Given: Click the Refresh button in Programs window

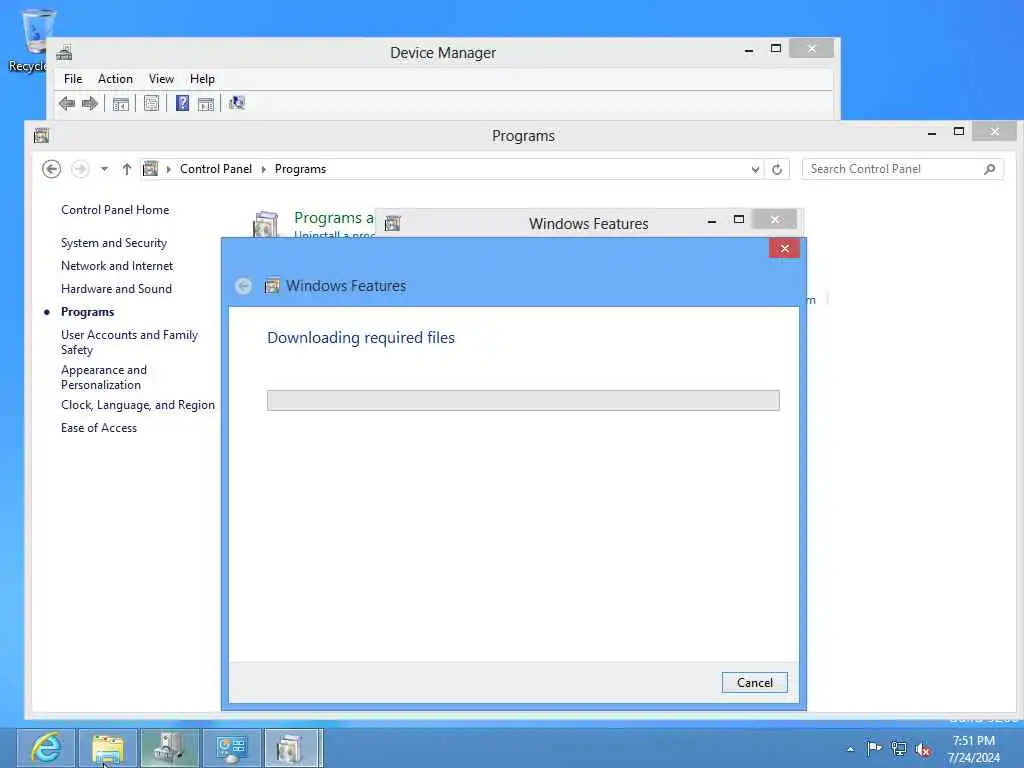Looking at the screenshot, I should pyautogui.click(x=776, y=169).
